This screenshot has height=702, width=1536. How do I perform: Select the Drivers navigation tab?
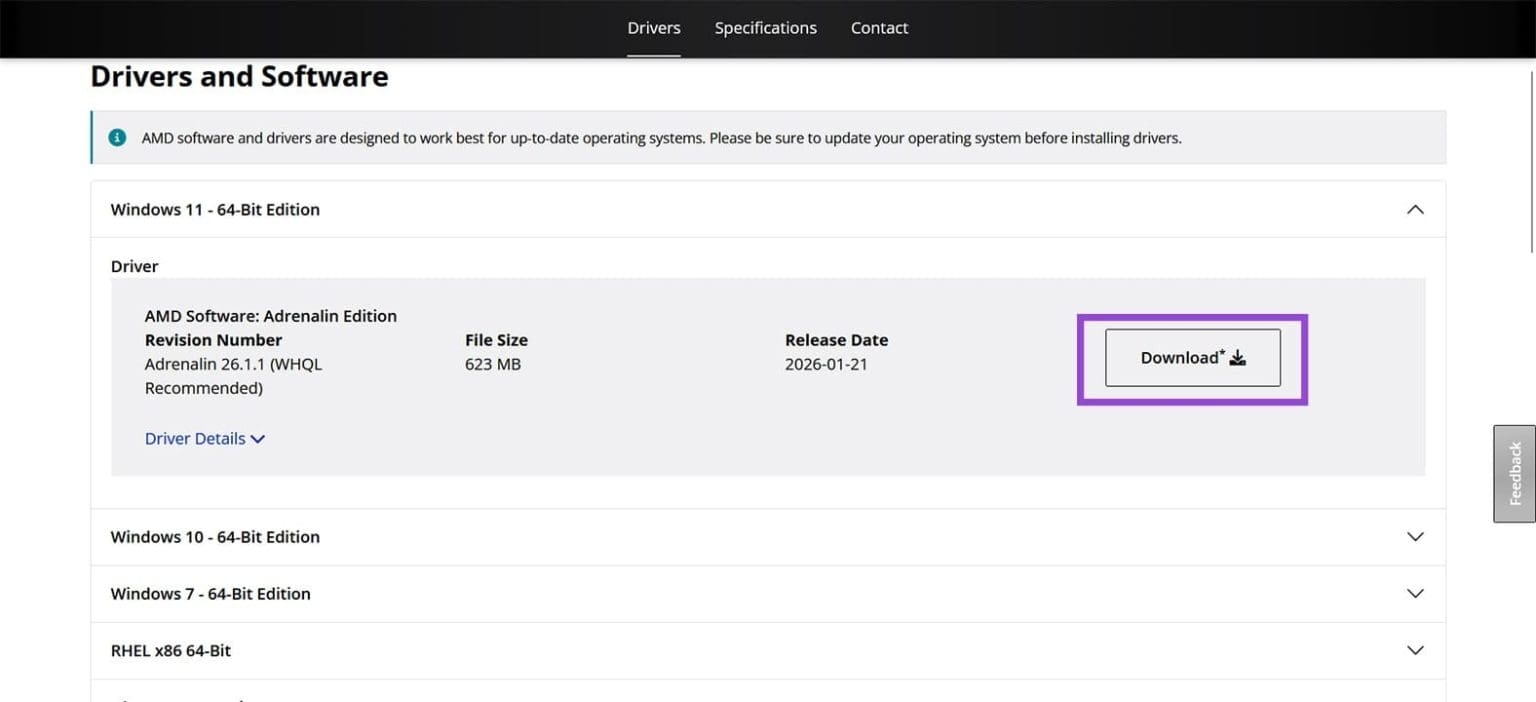coord(653,27)
